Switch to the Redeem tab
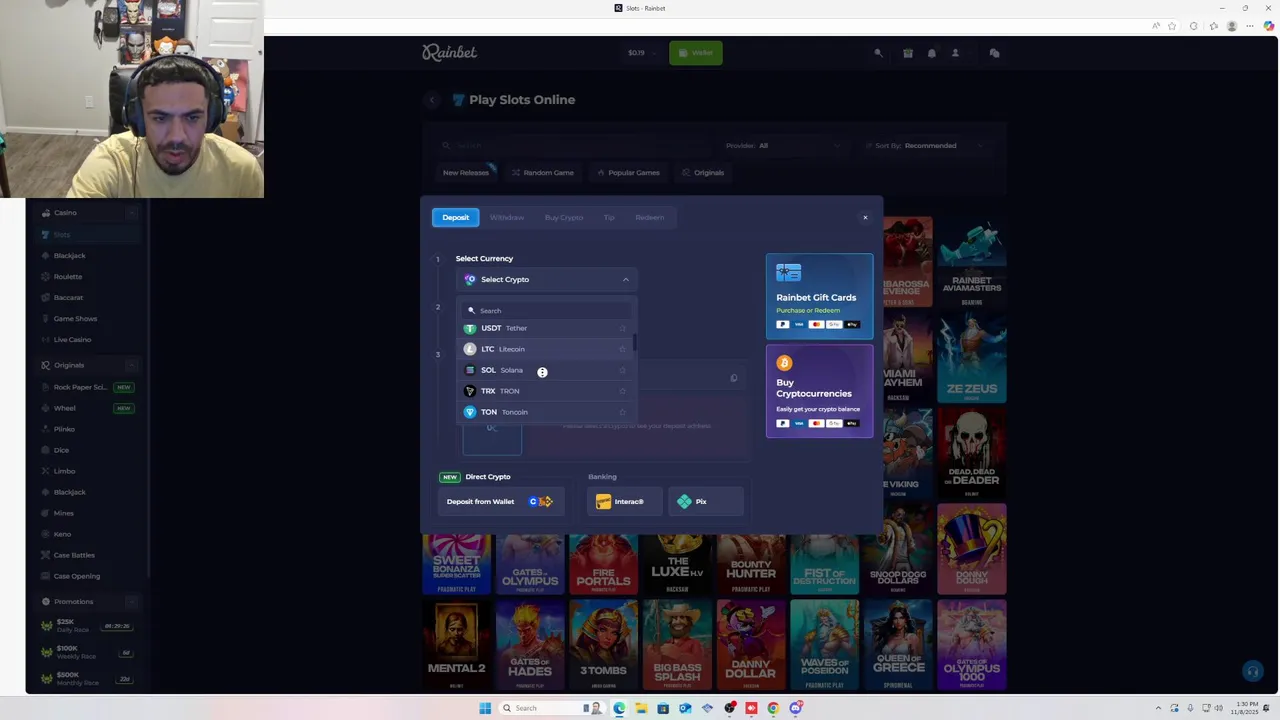Screen dimensions: 1280x720 [649, 217]
